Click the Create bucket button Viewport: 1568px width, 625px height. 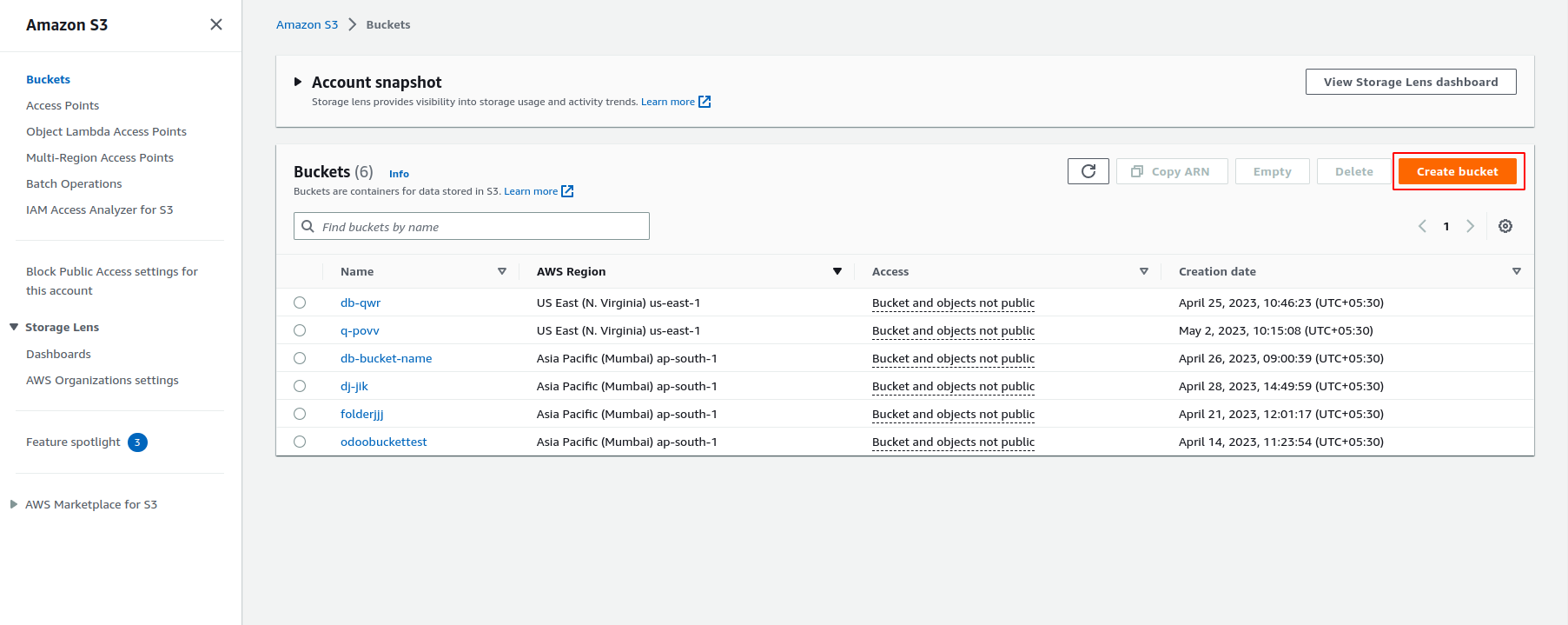click(1457, 171)
